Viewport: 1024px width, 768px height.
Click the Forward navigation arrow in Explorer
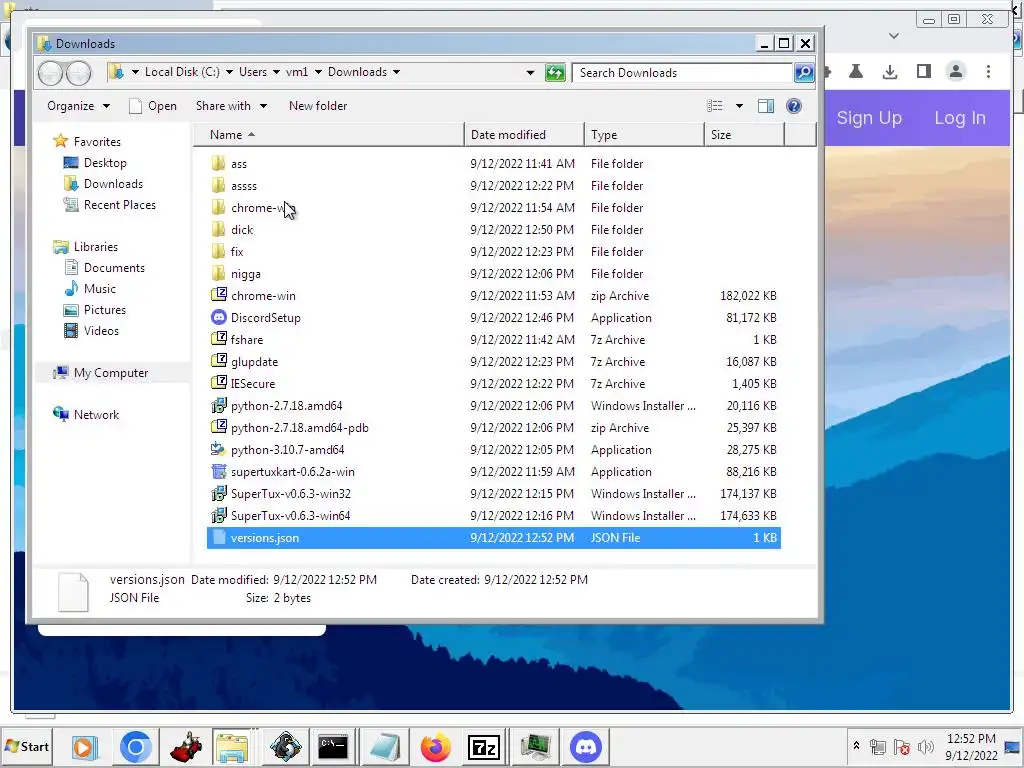pyautogui.click(x=78, y=72)
